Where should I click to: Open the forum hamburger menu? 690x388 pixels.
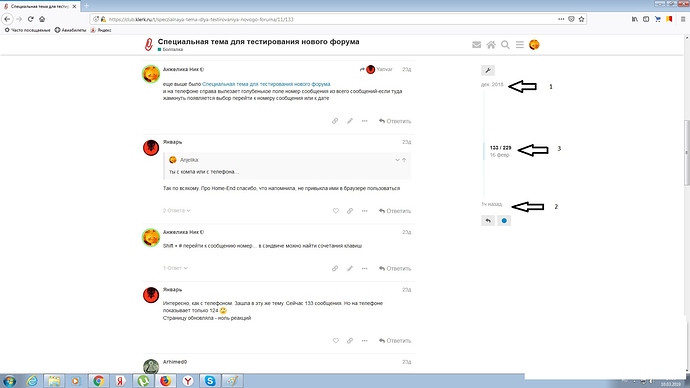pyautogui.click(x=520, y=45)
